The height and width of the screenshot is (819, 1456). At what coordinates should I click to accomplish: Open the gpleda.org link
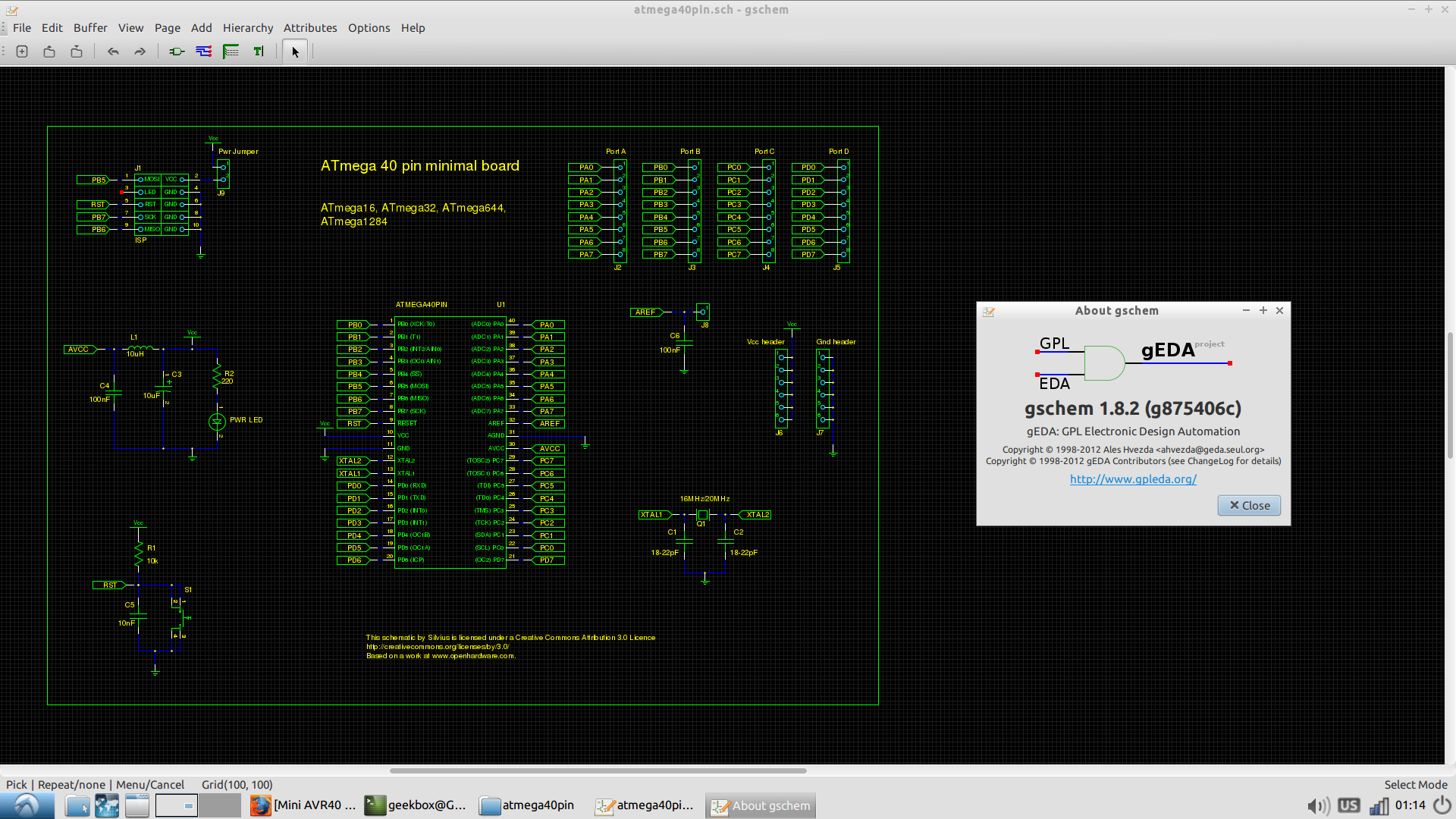coord(1133,479)
